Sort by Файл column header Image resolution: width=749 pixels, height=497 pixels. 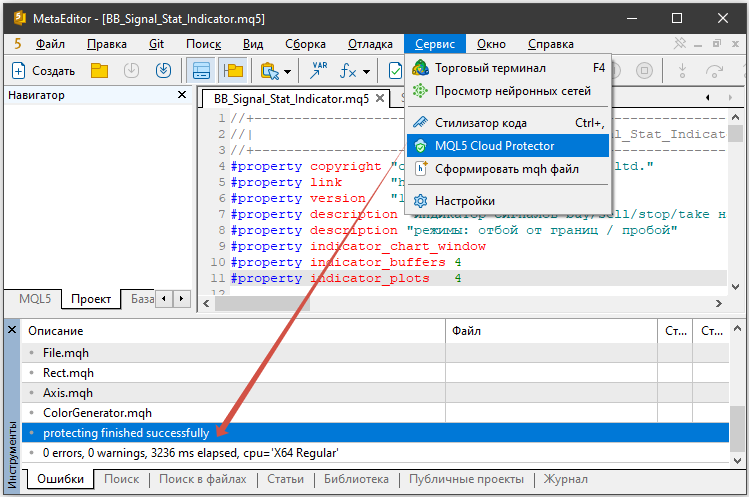coord(552,331)
